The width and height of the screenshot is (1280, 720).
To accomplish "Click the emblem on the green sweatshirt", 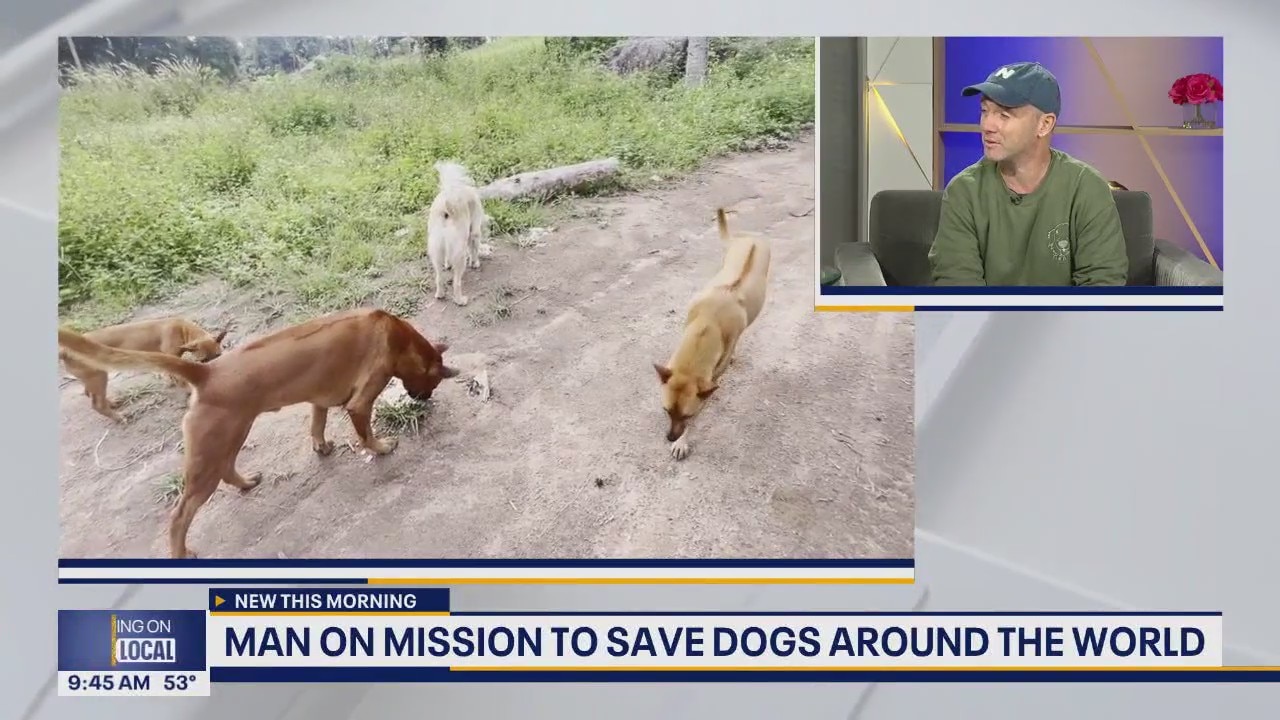I will (1057, 241).
